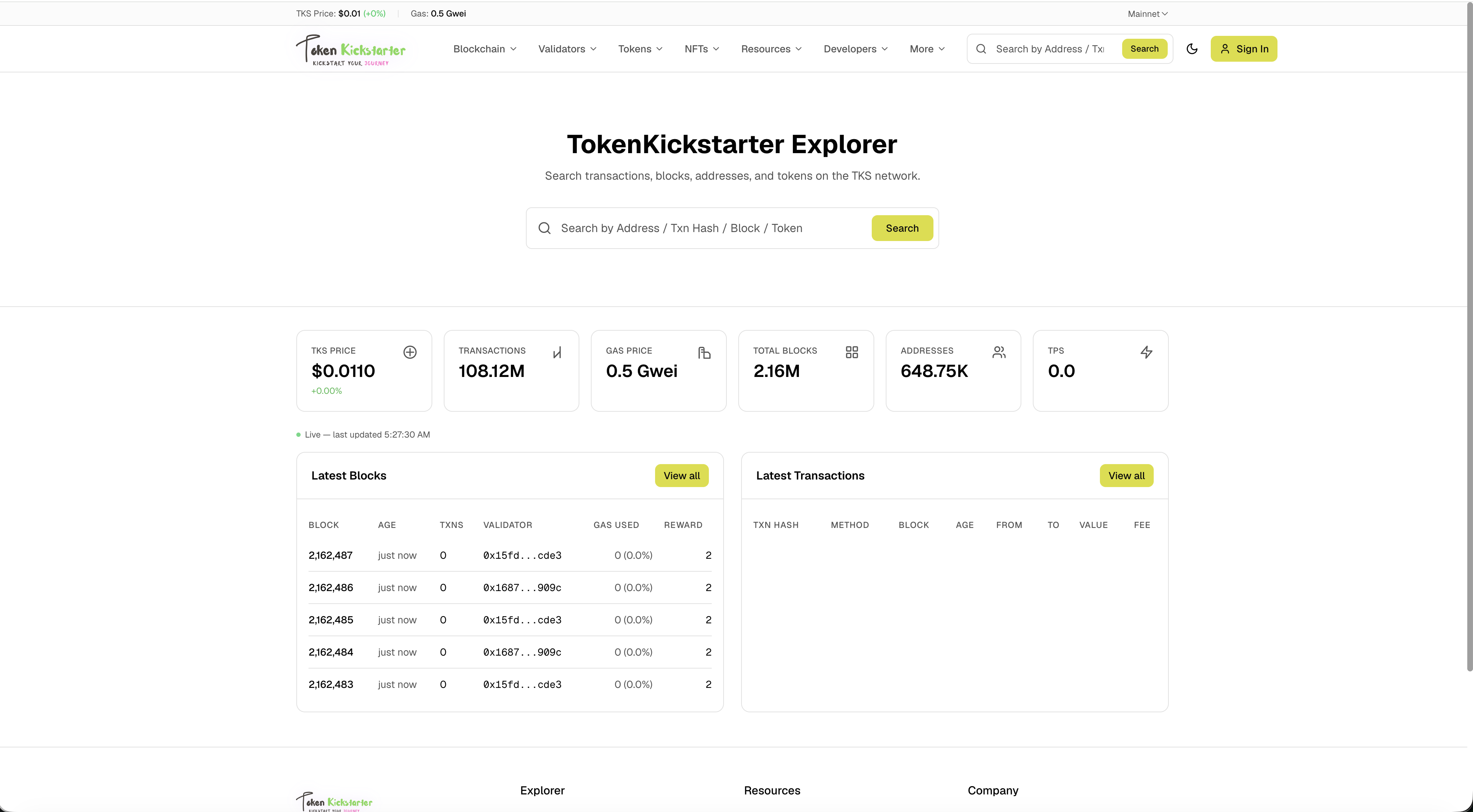Viewport: 1473px width, 812px height.
Task: Expand the Validators menu
Action: pos(567,49)
